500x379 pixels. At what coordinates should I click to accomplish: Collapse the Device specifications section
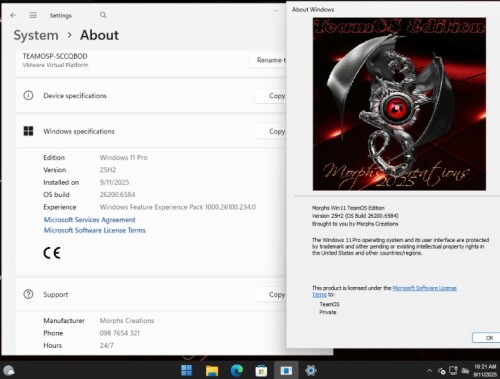150,96
